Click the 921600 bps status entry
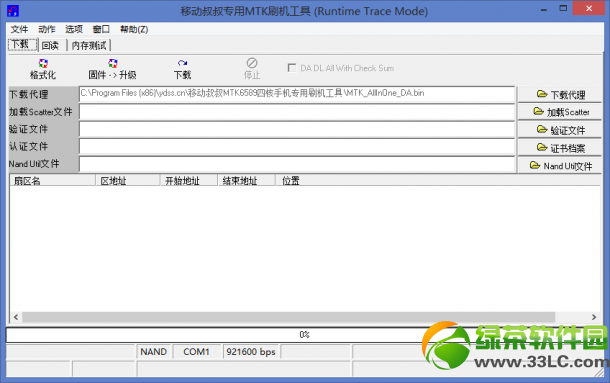Screen dimensions: 610x383 (251, 352)
